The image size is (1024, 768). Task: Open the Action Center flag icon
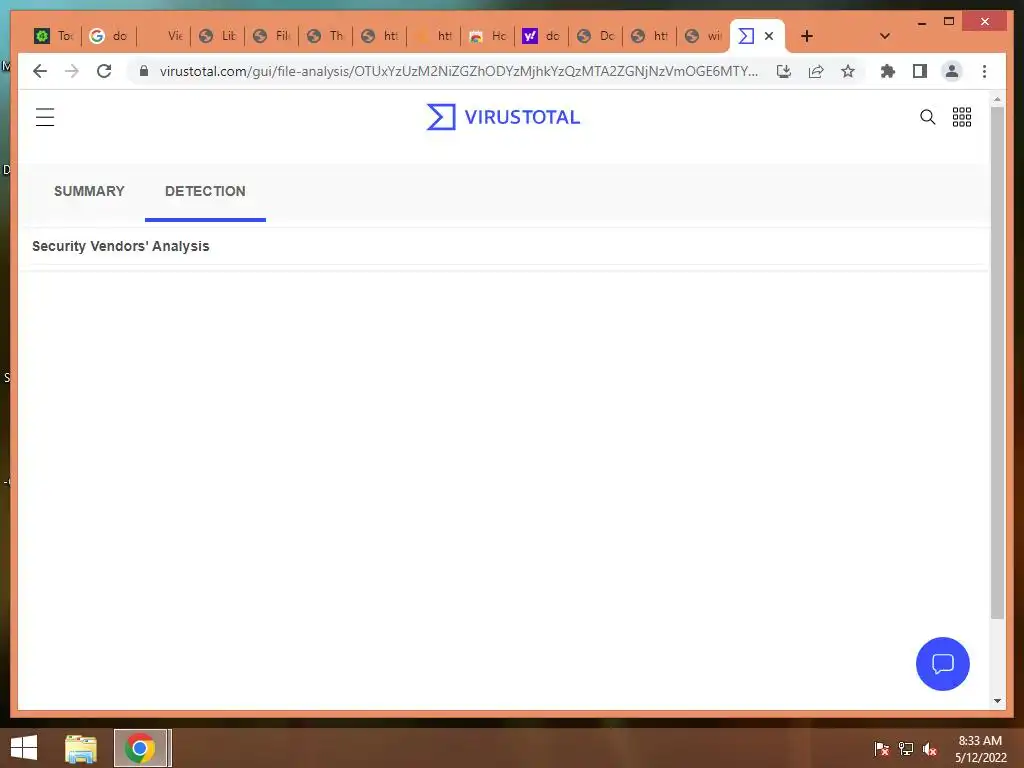pyautogui.click(x=881, y=748)
